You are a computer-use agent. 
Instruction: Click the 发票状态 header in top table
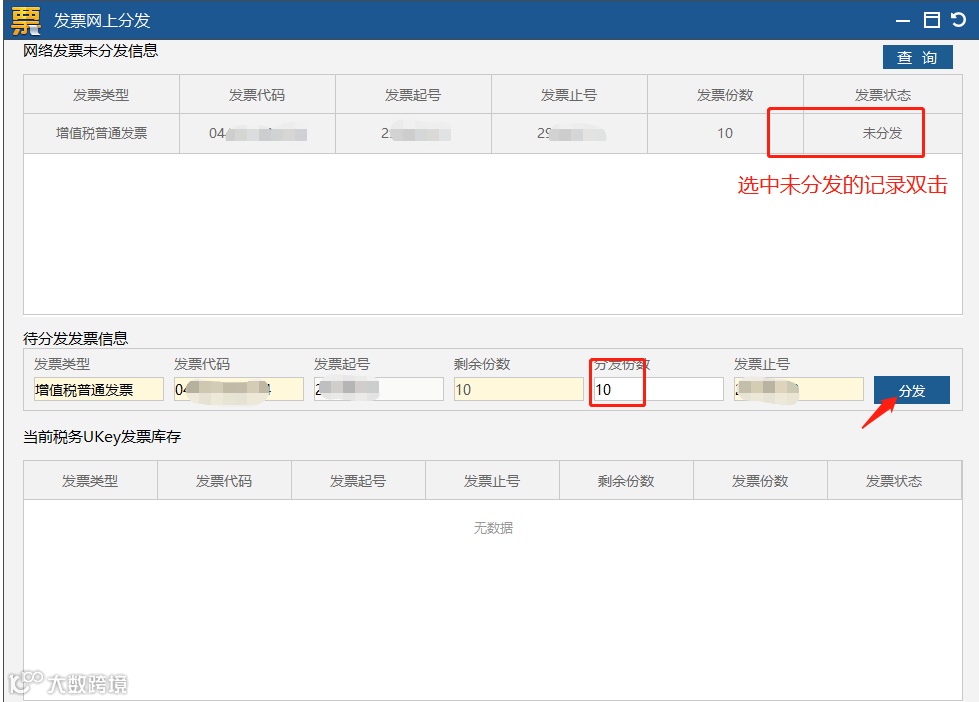pos(883,95)
